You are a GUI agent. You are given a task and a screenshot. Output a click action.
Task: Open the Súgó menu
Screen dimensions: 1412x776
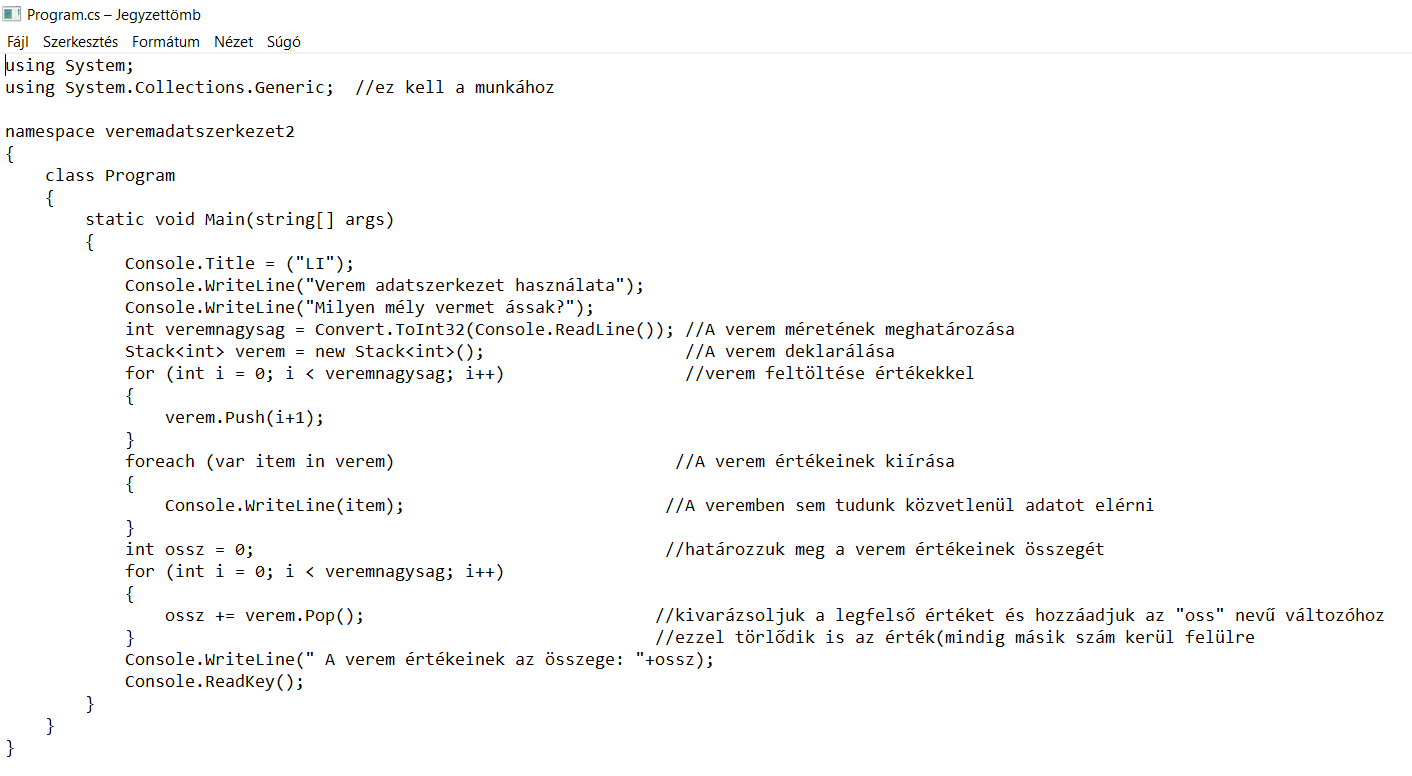[284, 42]
